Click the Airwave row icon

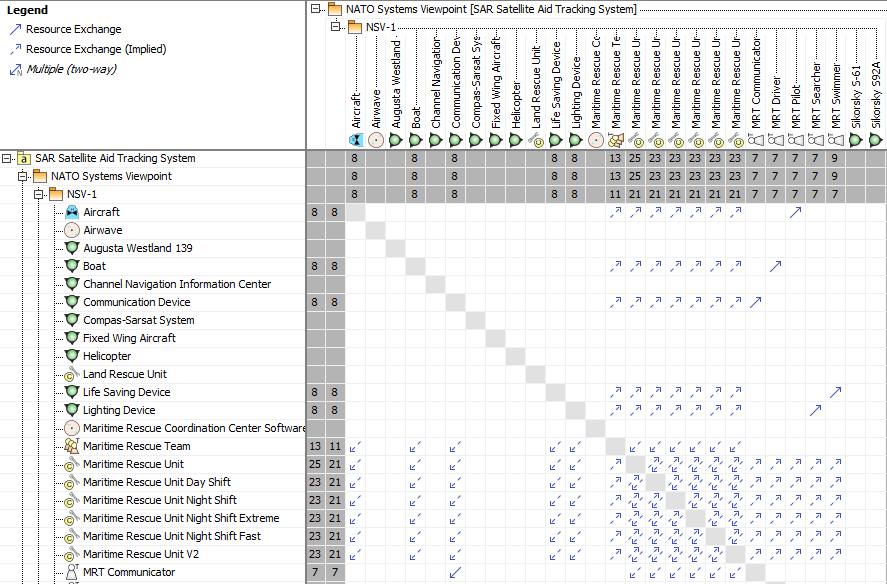click(72, 230)
